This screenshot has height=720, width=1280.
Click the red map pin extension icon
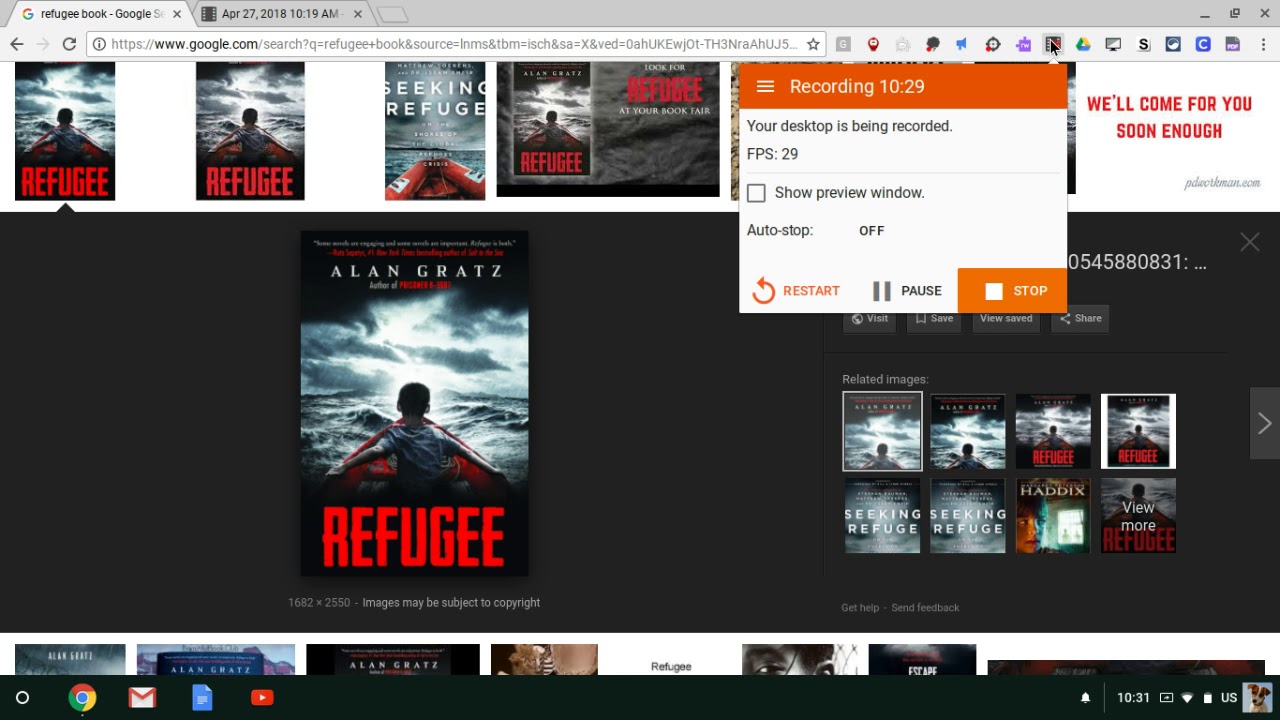[x=873, y=44]
